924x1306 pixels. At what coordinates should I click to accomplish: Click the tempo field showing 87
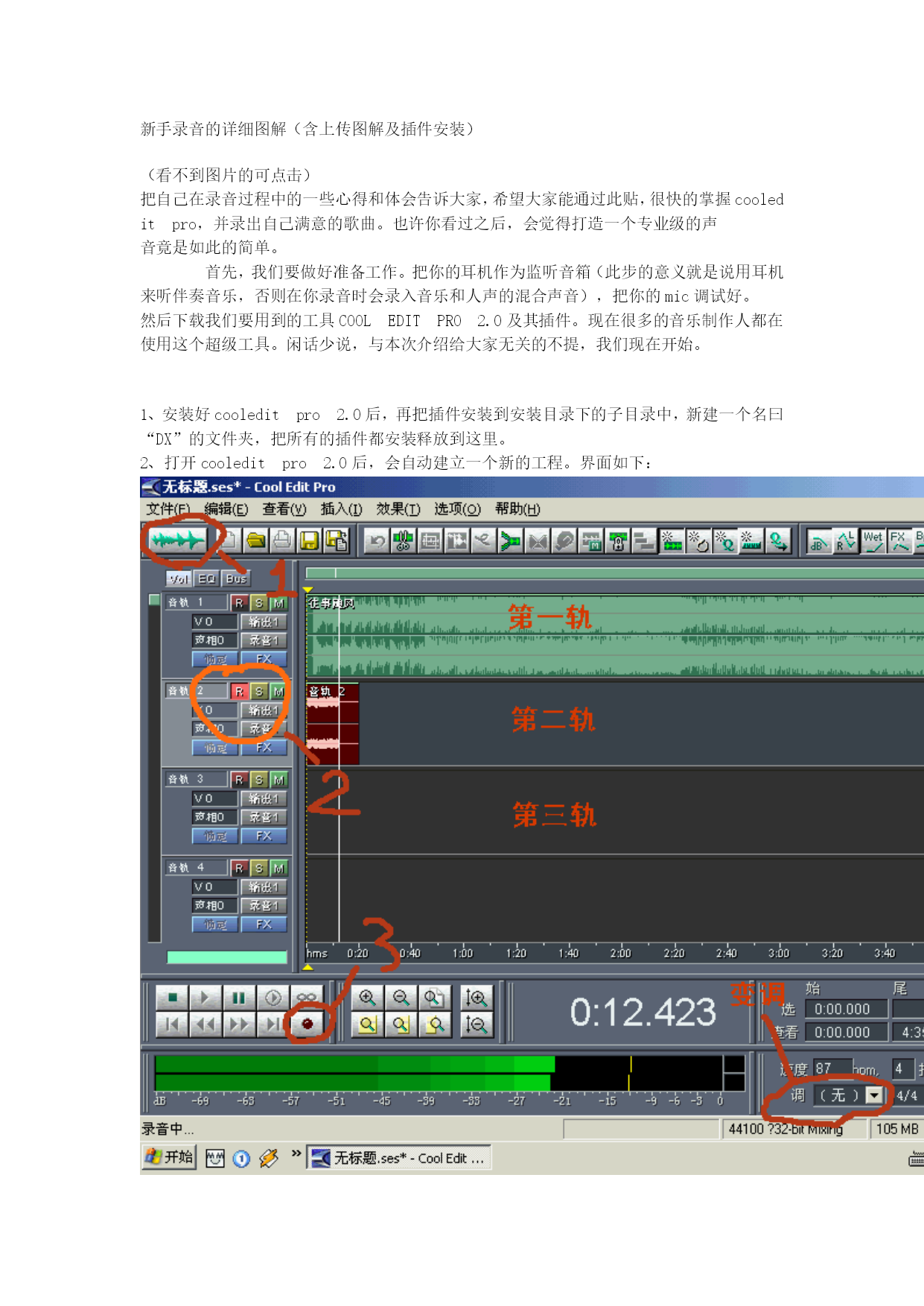(832, 1068)
